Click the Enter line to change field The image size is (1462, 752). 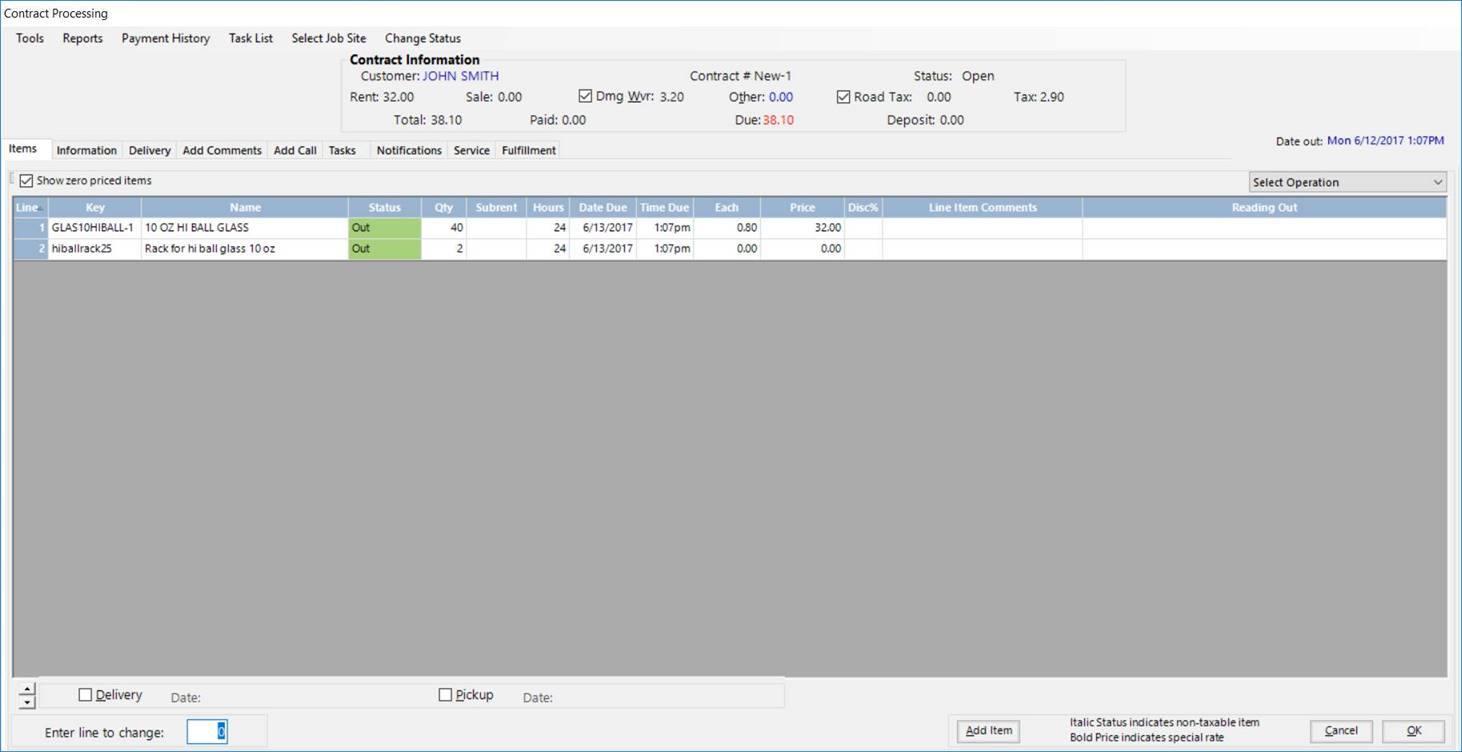tap(207, 732)
